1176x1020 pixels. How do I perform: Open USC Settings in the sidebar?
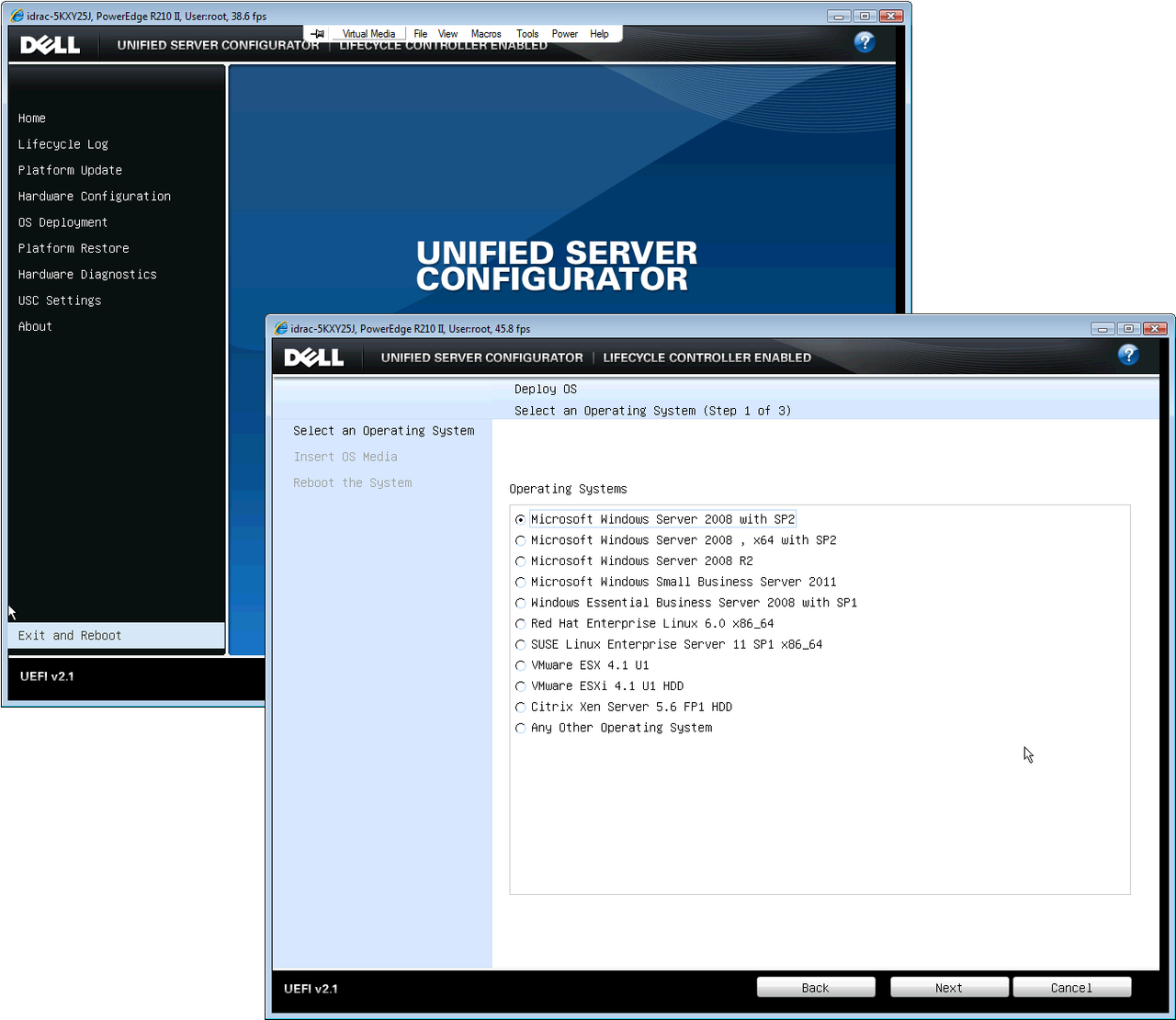[60, 300]
